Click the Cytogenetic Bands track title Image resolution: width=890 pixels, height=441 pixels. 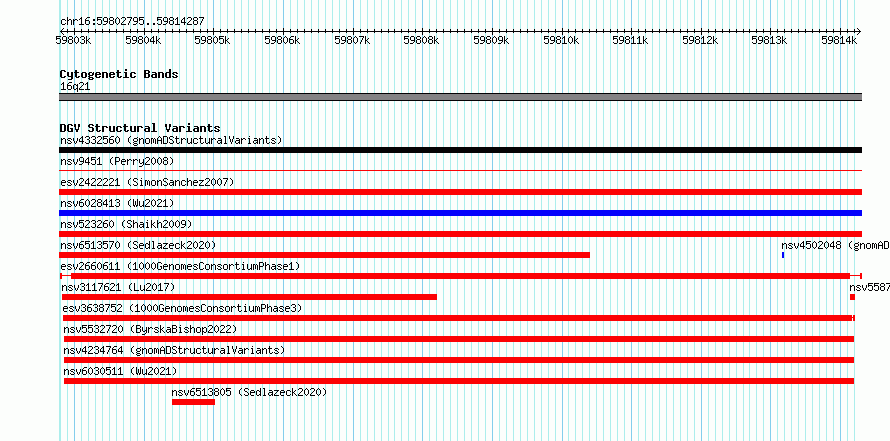(x=119, y=74)
